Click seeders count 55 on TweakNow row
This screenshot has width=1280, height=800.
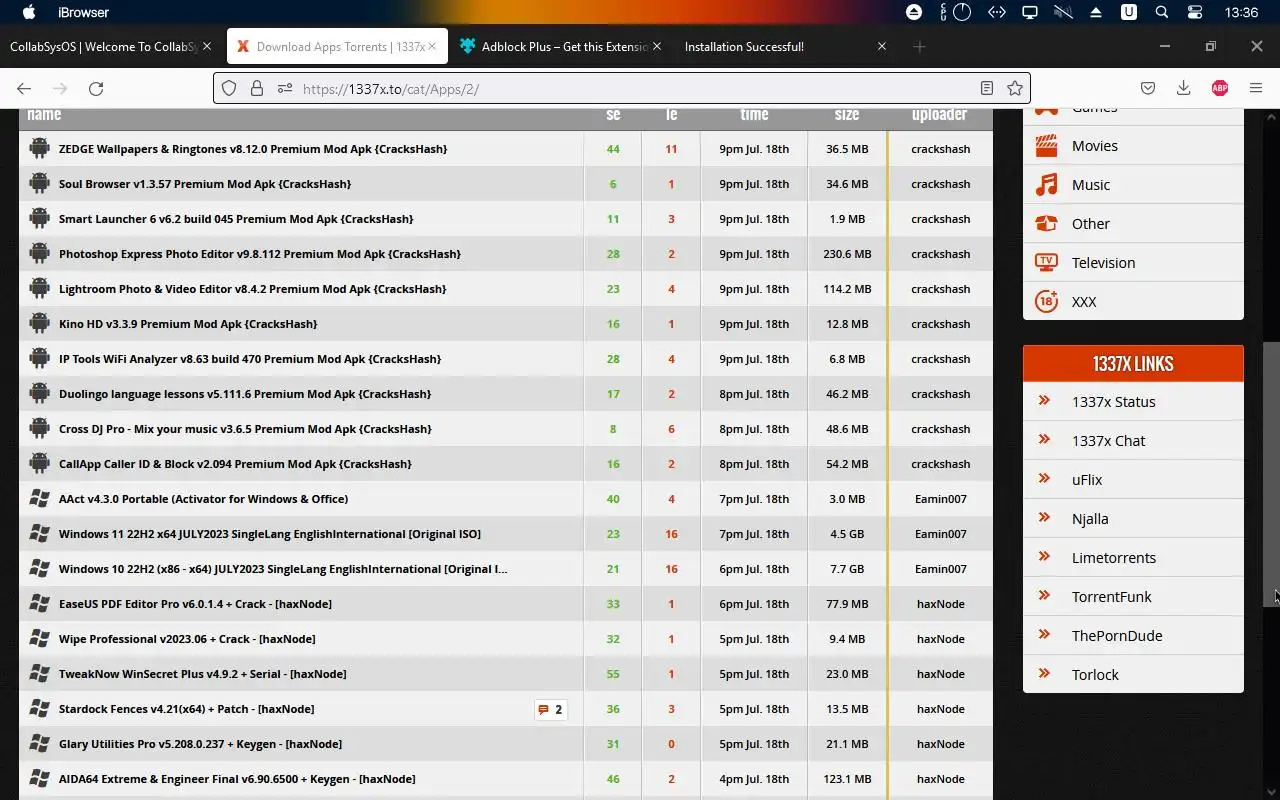point(613,674)
